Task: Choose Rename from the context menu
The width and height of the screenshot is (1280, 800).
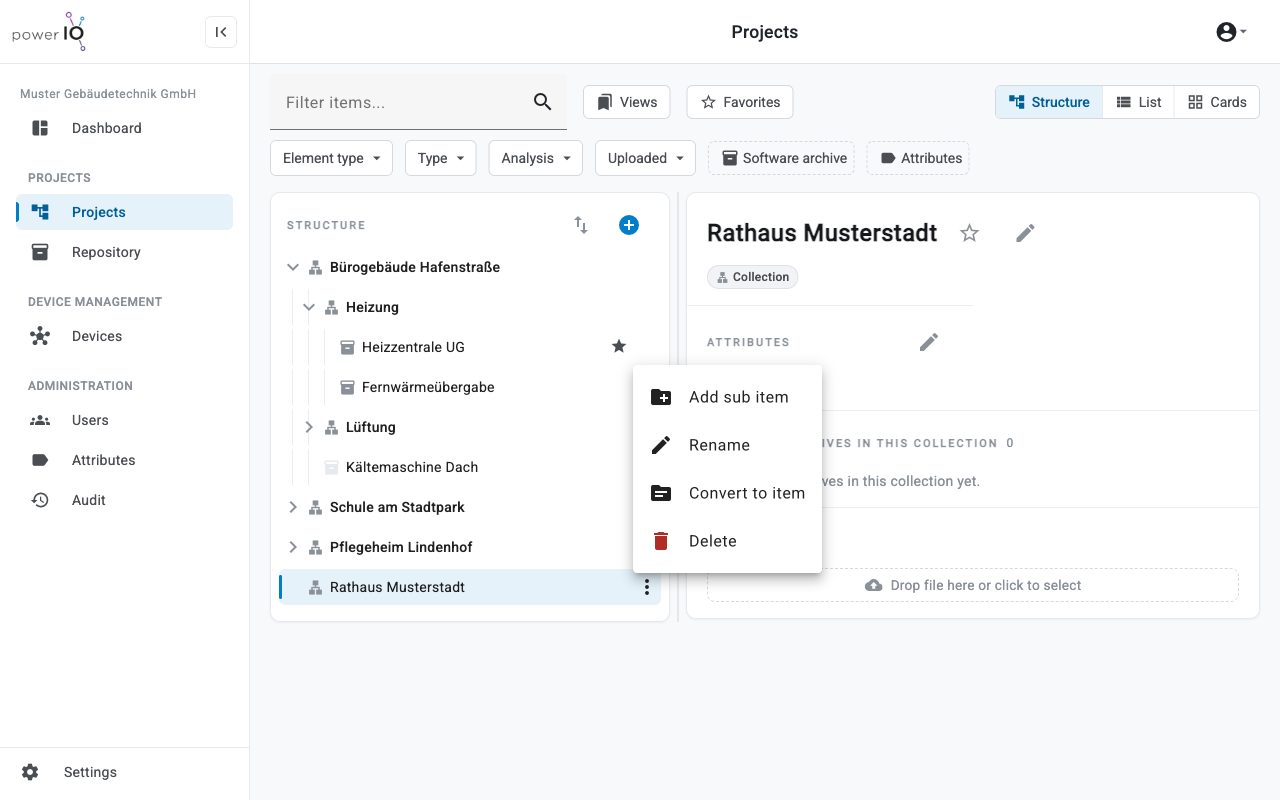Action: point(727,445)
